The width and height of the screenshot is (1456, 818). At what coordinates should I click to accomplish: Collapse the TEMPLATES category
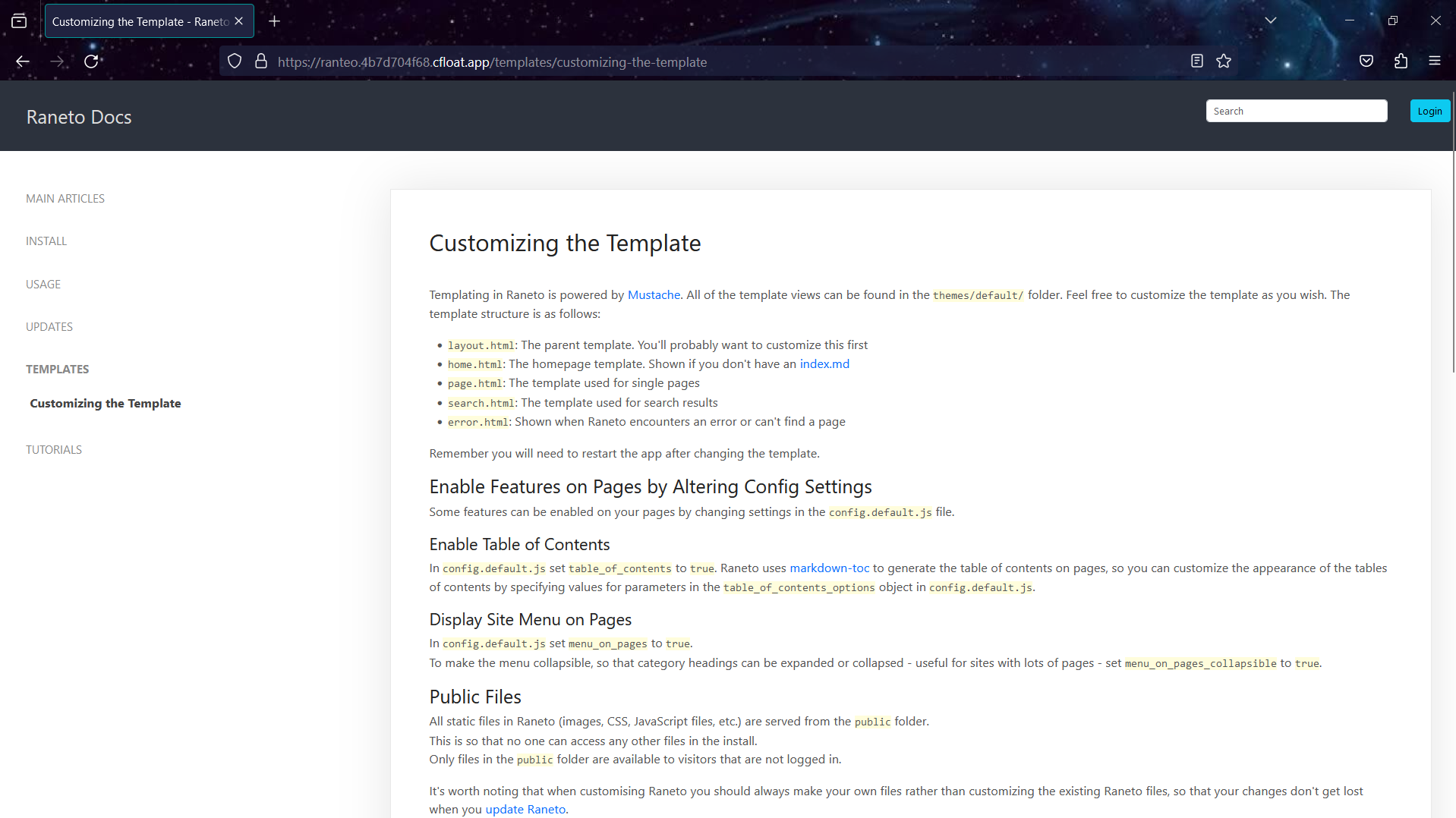(58, 370)
